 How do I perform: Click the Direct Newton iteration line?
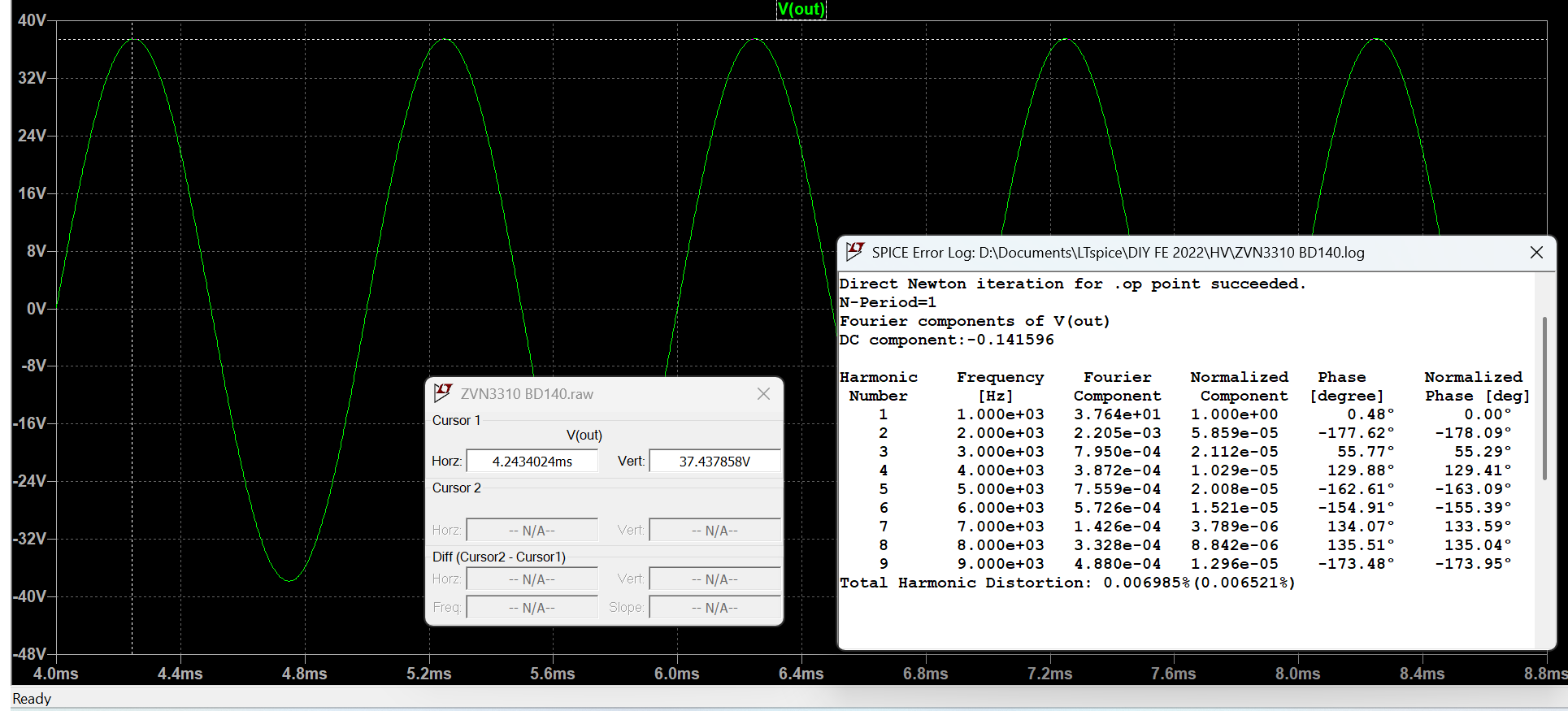point(1072,284)
